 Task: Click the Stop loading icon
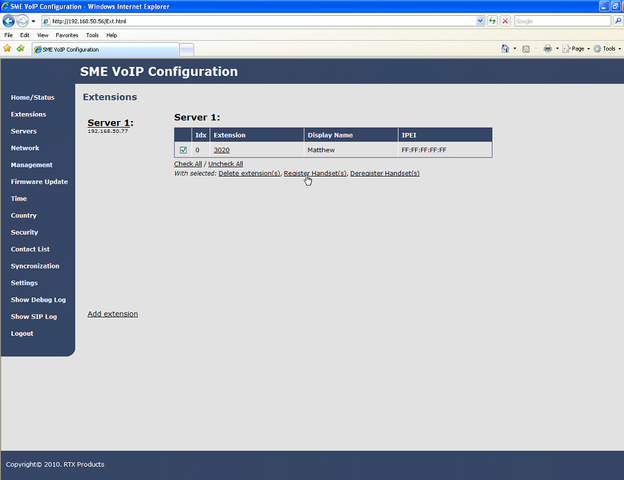(506, 21)
